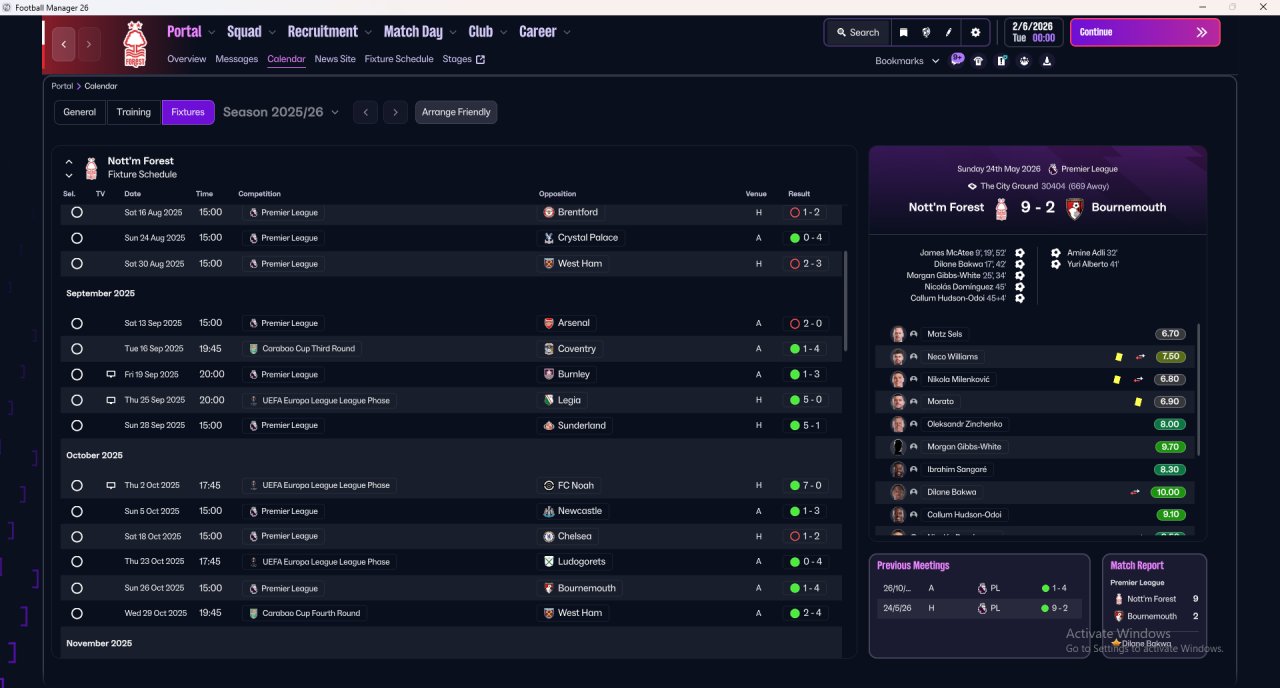Screen dimensions: 1280x688
Task: Click the globe world icon in top toolbar
Action: point(926,32)
